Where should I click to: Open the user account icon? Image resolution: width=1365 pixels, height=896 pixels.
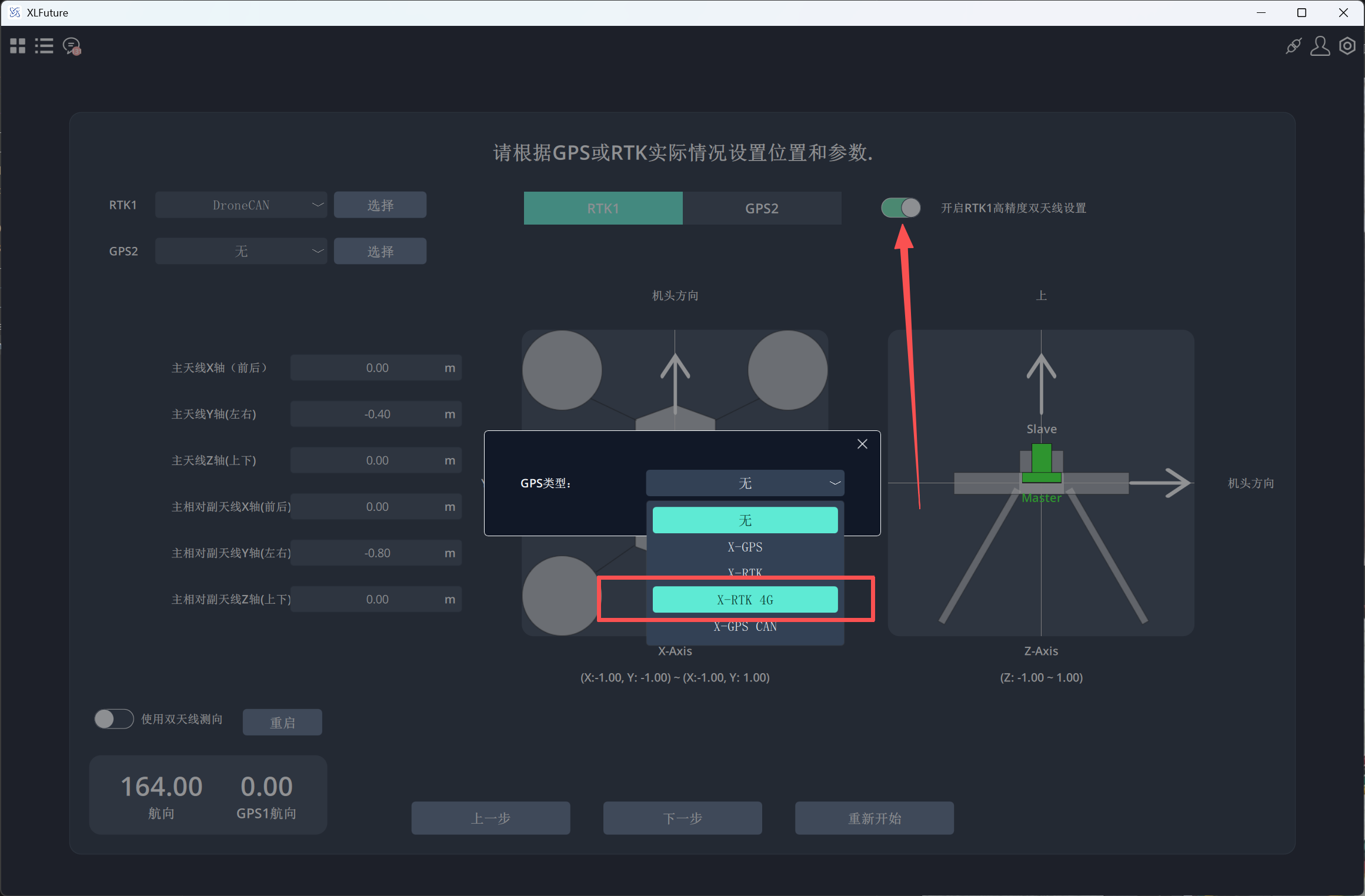click(1320, 46)
